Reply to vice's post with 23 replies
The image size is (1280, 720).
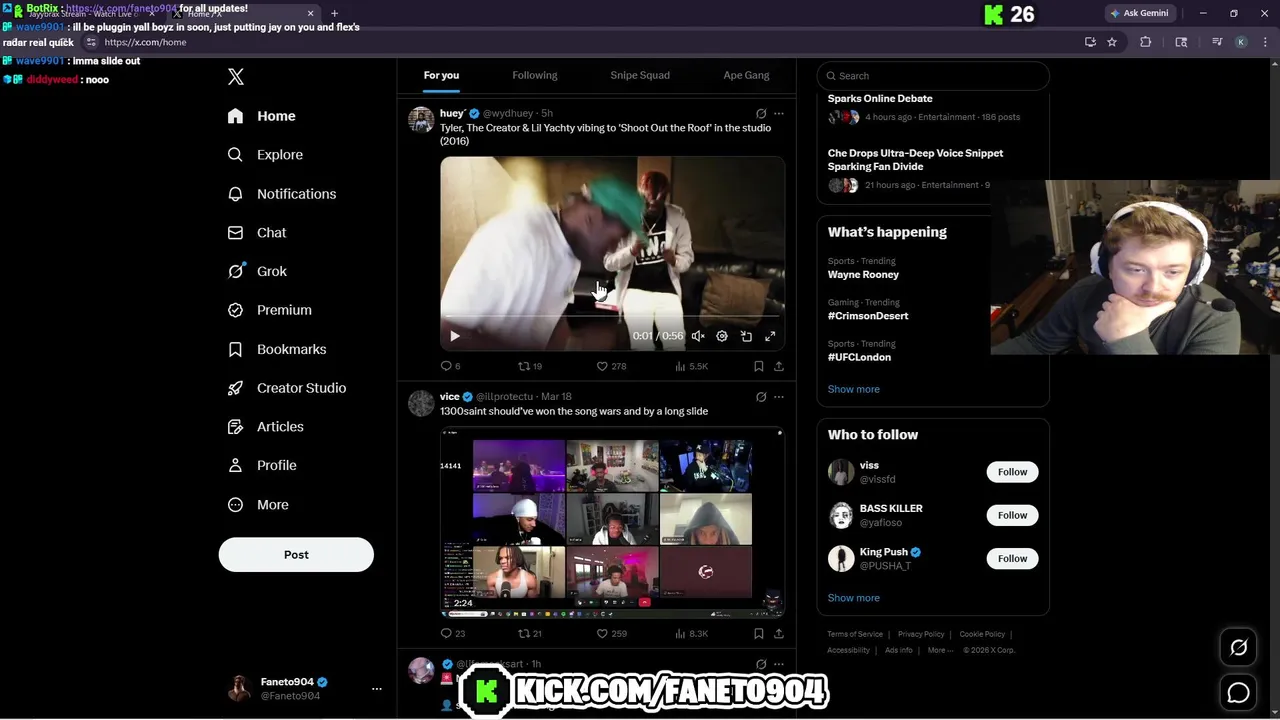(453, 633)
